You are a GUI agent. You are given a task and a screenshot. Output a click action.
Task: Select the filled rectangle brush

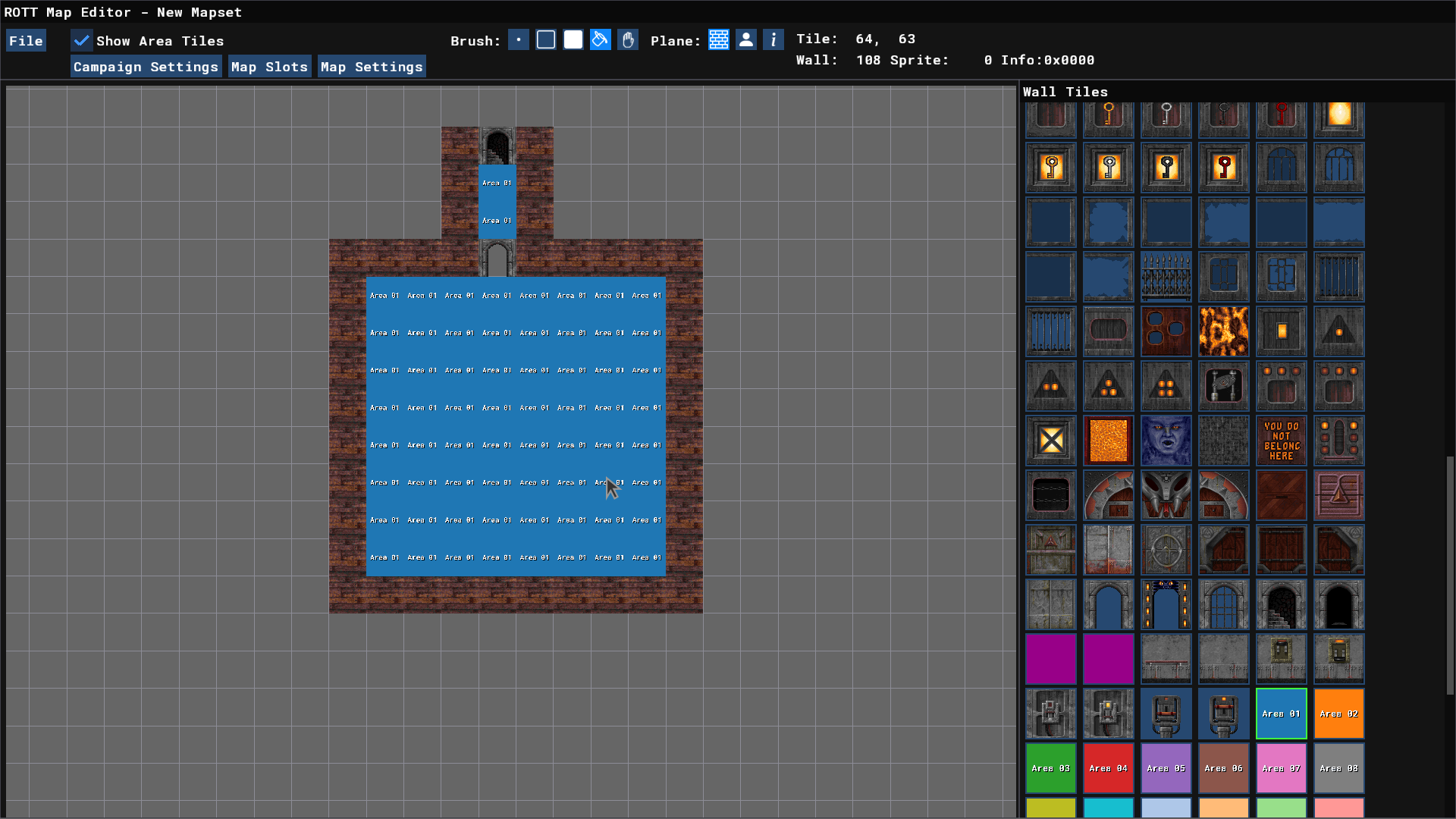coord(573,40)
